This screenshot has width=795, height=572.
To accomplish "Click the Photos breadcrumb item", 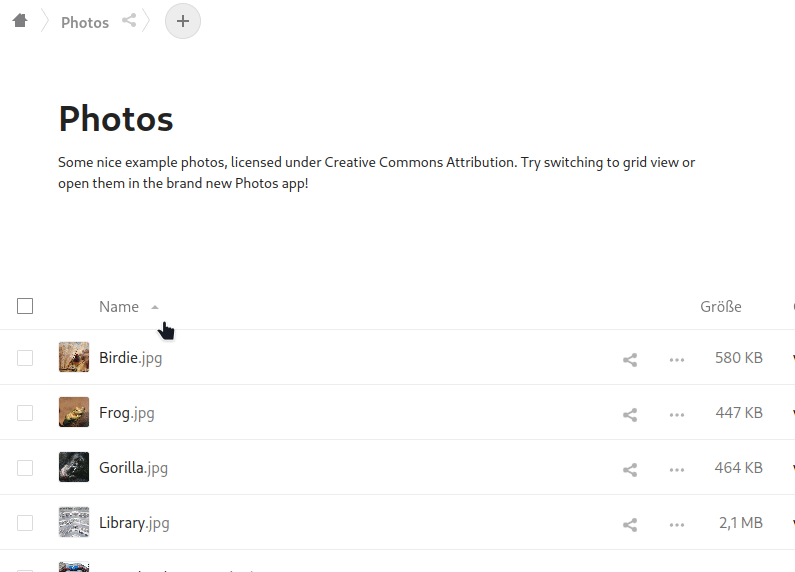I will [85, 22].
